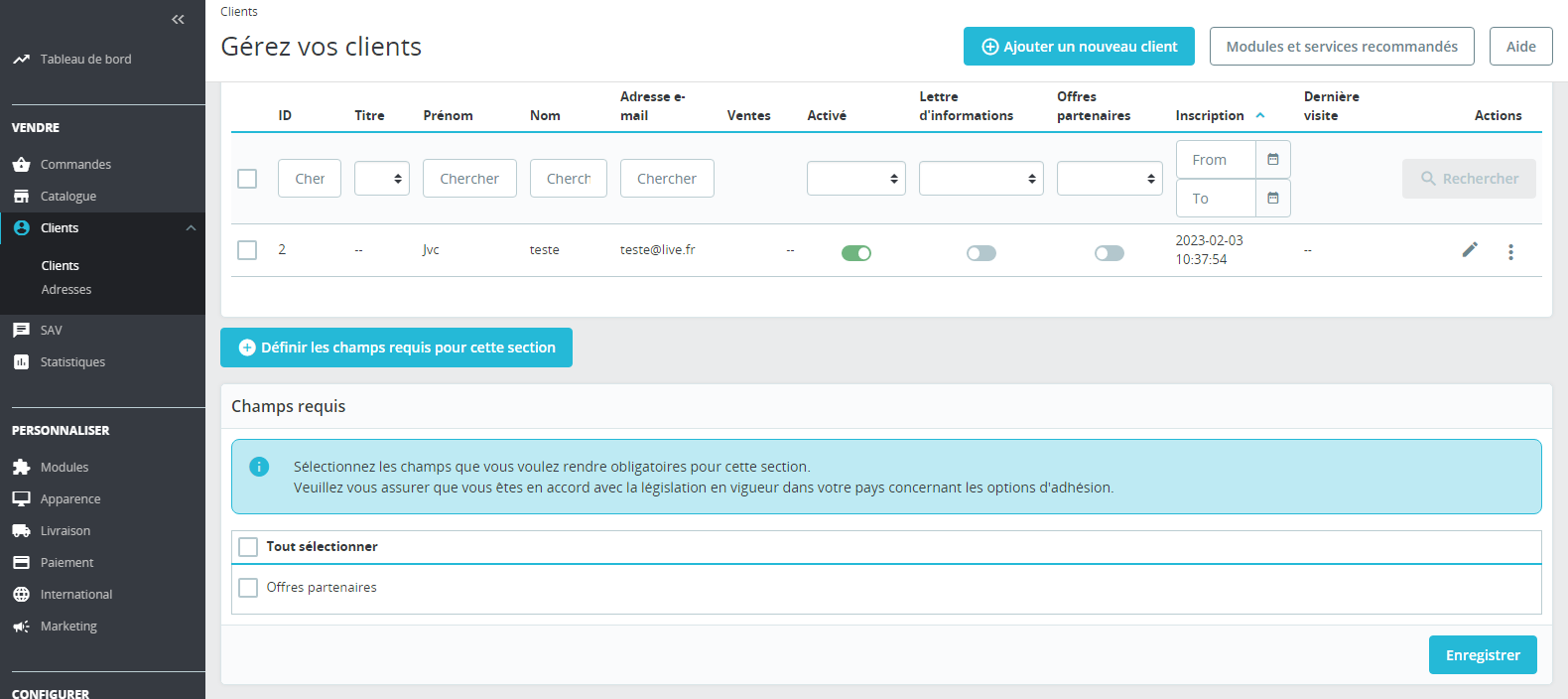Click the Adresse e-mail search field
Screen dimensions: 1568x699
tap(667, 179)
